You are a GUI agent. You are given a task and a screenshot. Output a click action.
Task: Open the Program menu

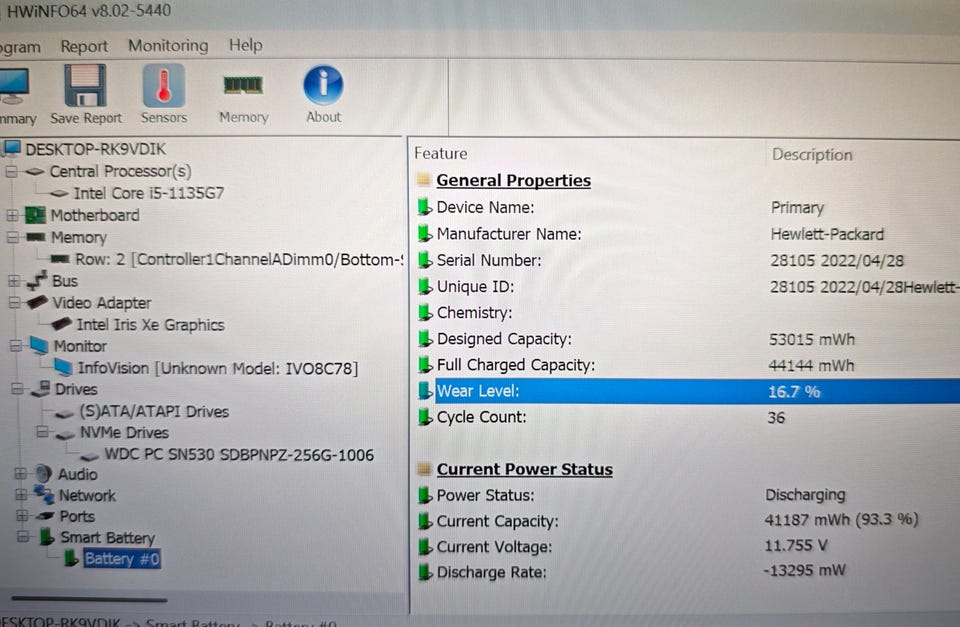point(20,47)
